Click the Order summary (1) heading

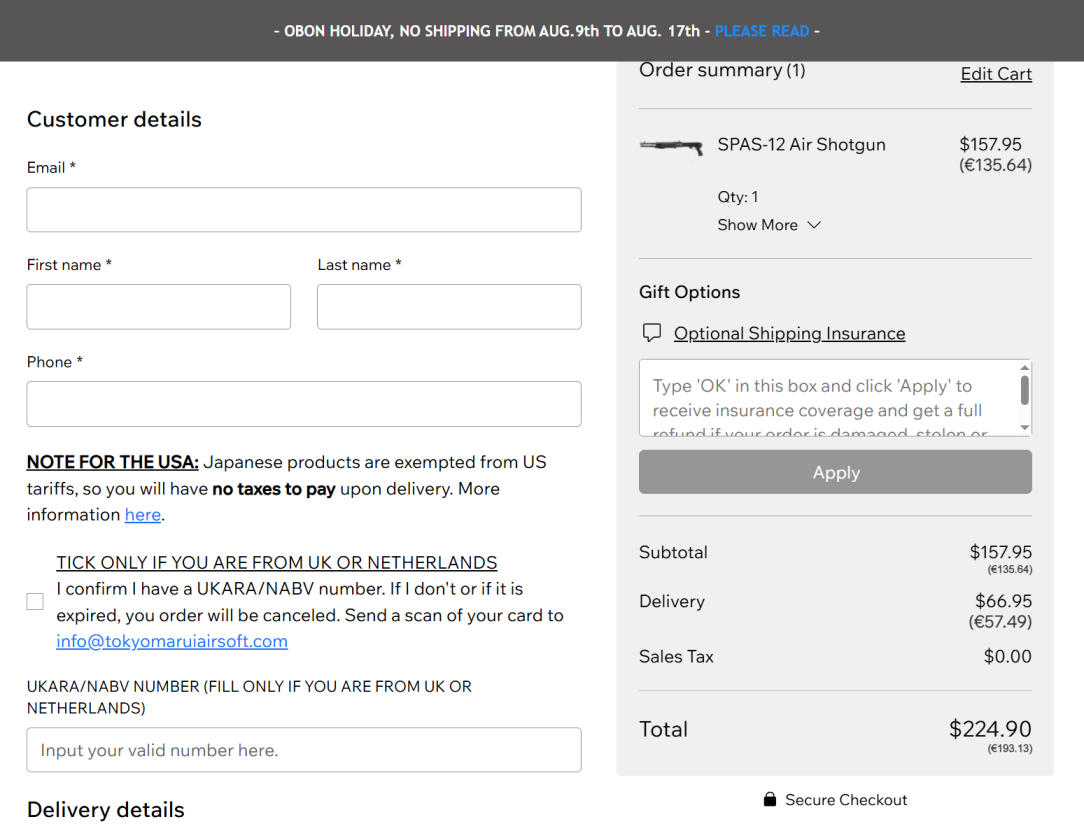tap(722, 71)
